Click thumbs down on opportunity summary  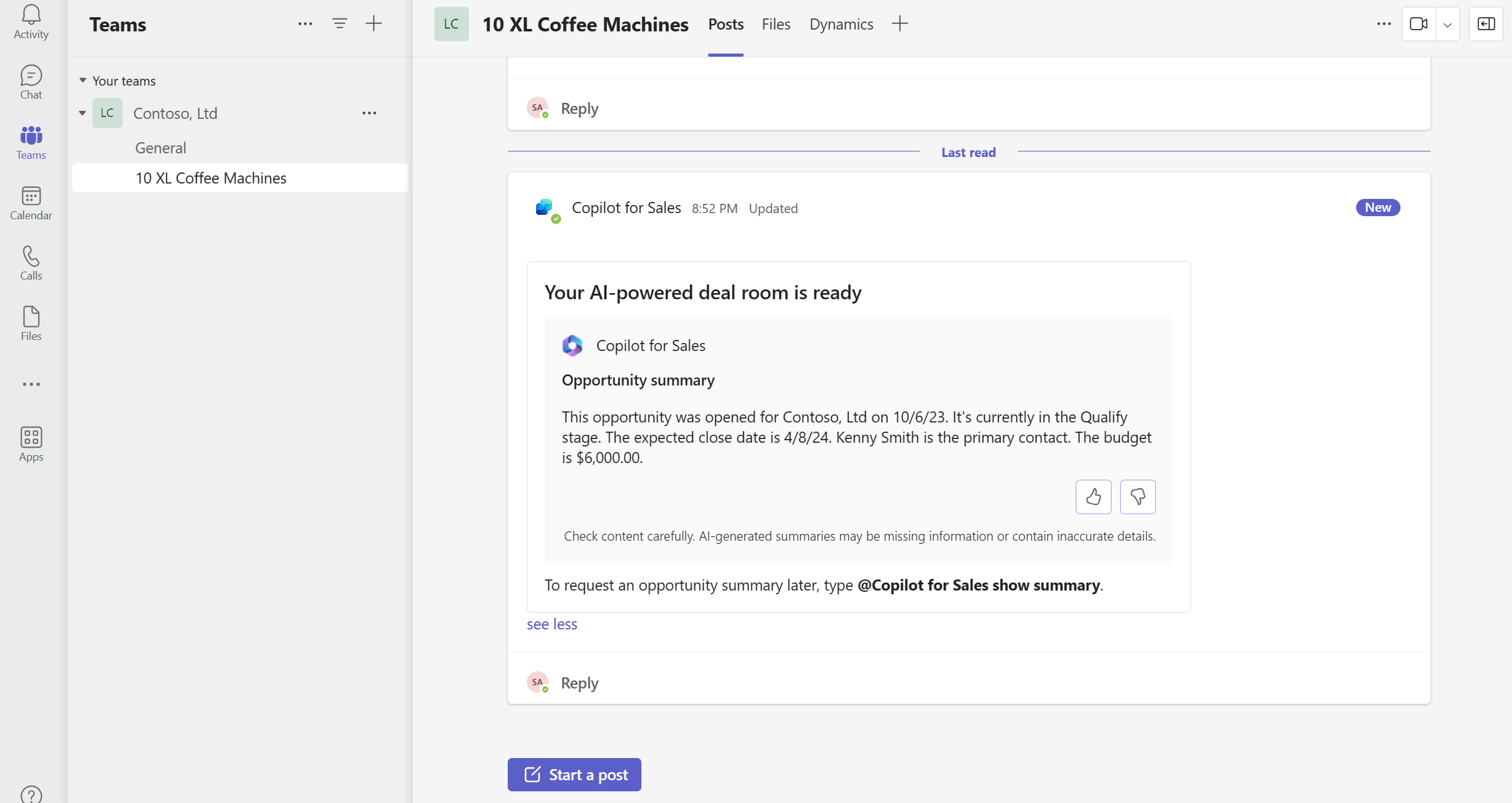point(1138,496)
